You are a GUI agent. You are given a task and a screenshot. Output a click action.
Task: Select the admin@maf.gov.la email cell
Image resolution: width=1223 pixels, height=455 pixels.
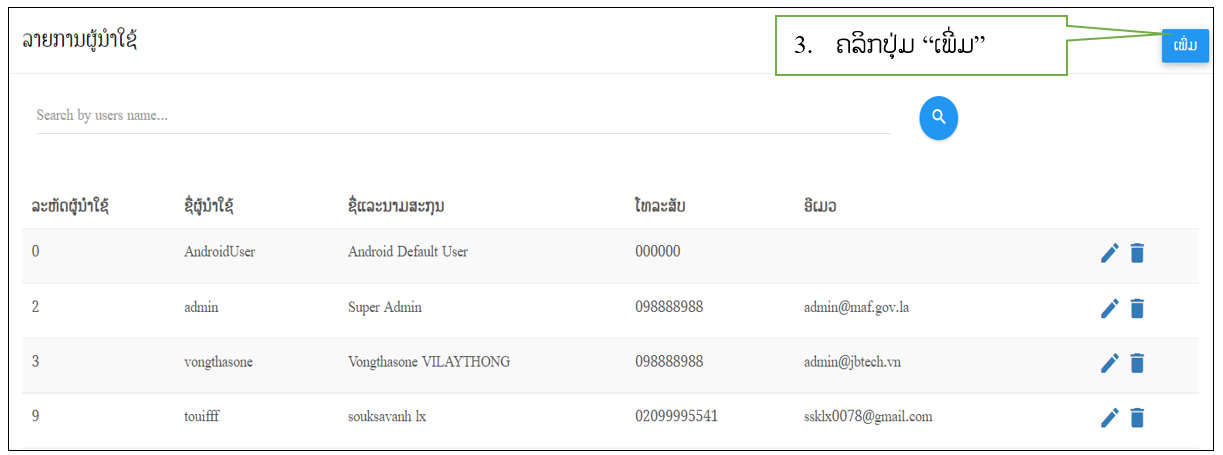pyautogui.click(x=856, y=308)
